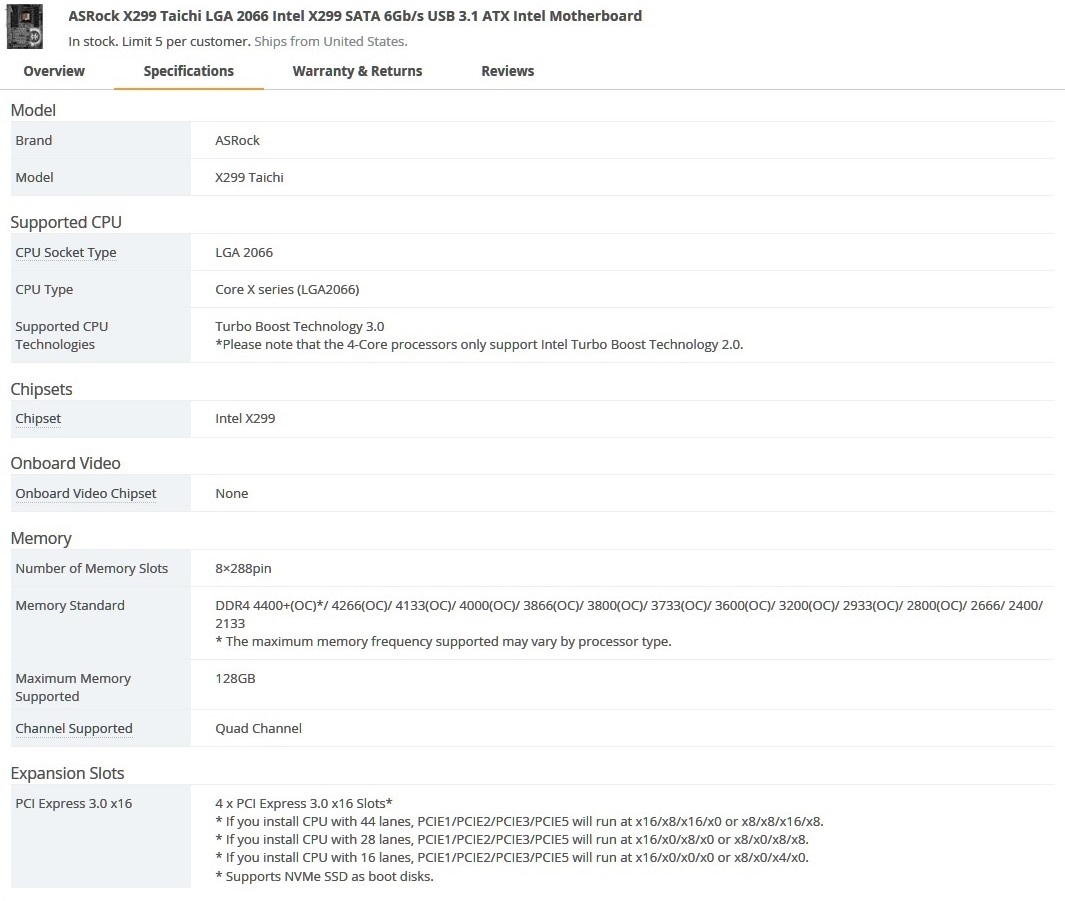Click the Channel Supported label
The width and height of the screenshot is (1065, 901).
click(74, 729)
